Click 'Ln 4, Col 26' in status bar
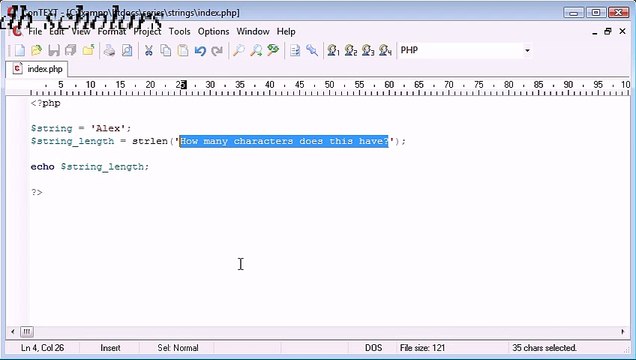 [x=43, y=348]
